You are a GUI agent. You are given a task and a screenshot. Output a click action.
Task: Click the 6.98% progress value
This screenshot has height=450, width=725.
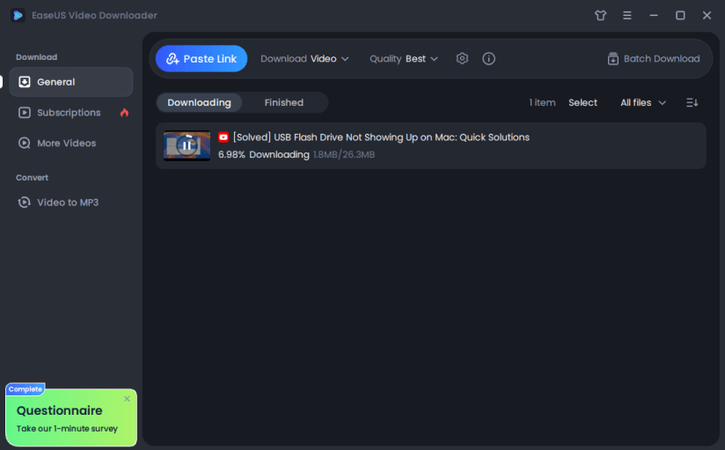[232, 154]
